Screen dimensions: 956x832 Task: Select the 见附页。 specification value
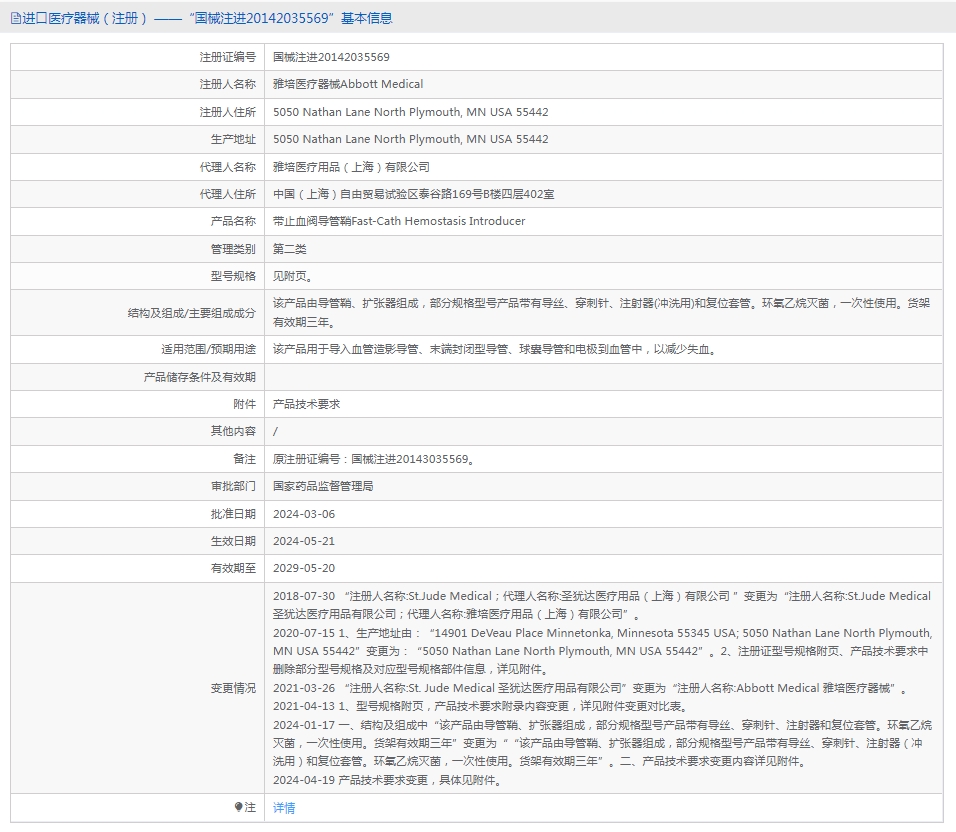coord(293,276)
